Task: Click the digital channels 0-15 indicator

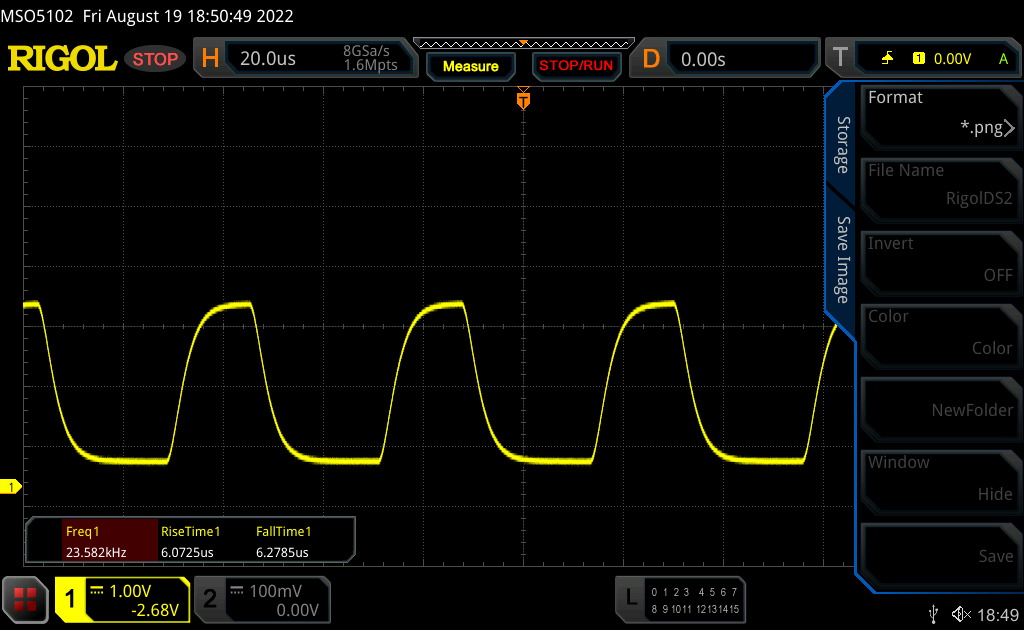Action: (x=695, y=601)
